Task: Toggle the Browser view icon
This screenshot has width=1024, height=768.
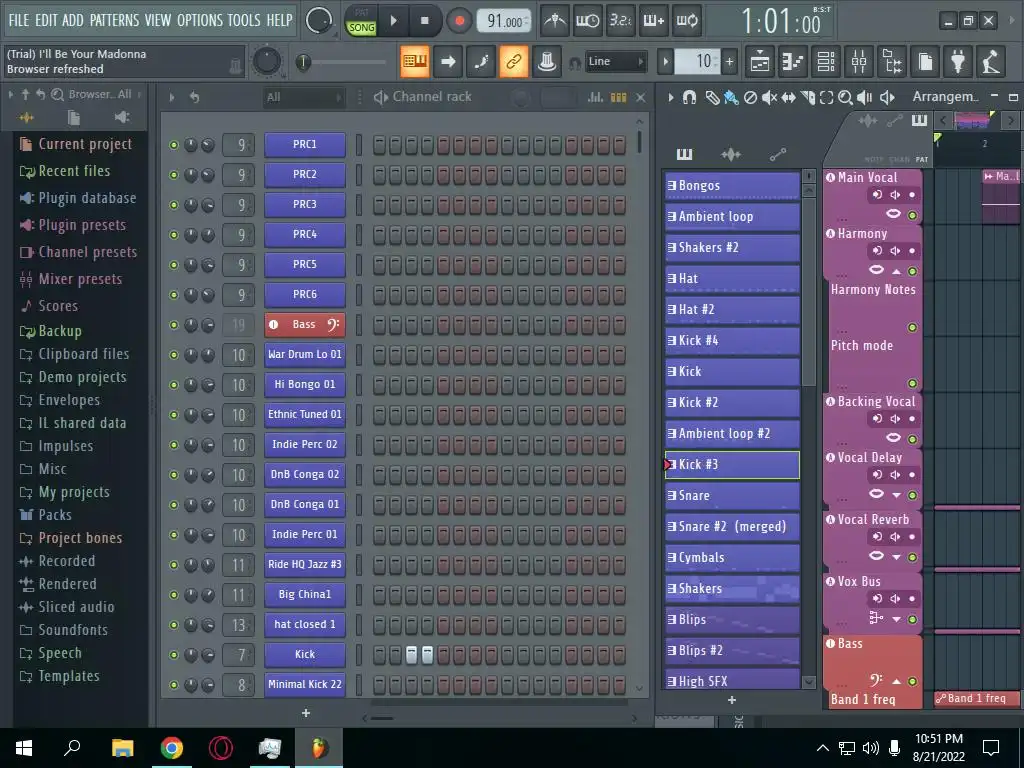Action: coord(892,62)
